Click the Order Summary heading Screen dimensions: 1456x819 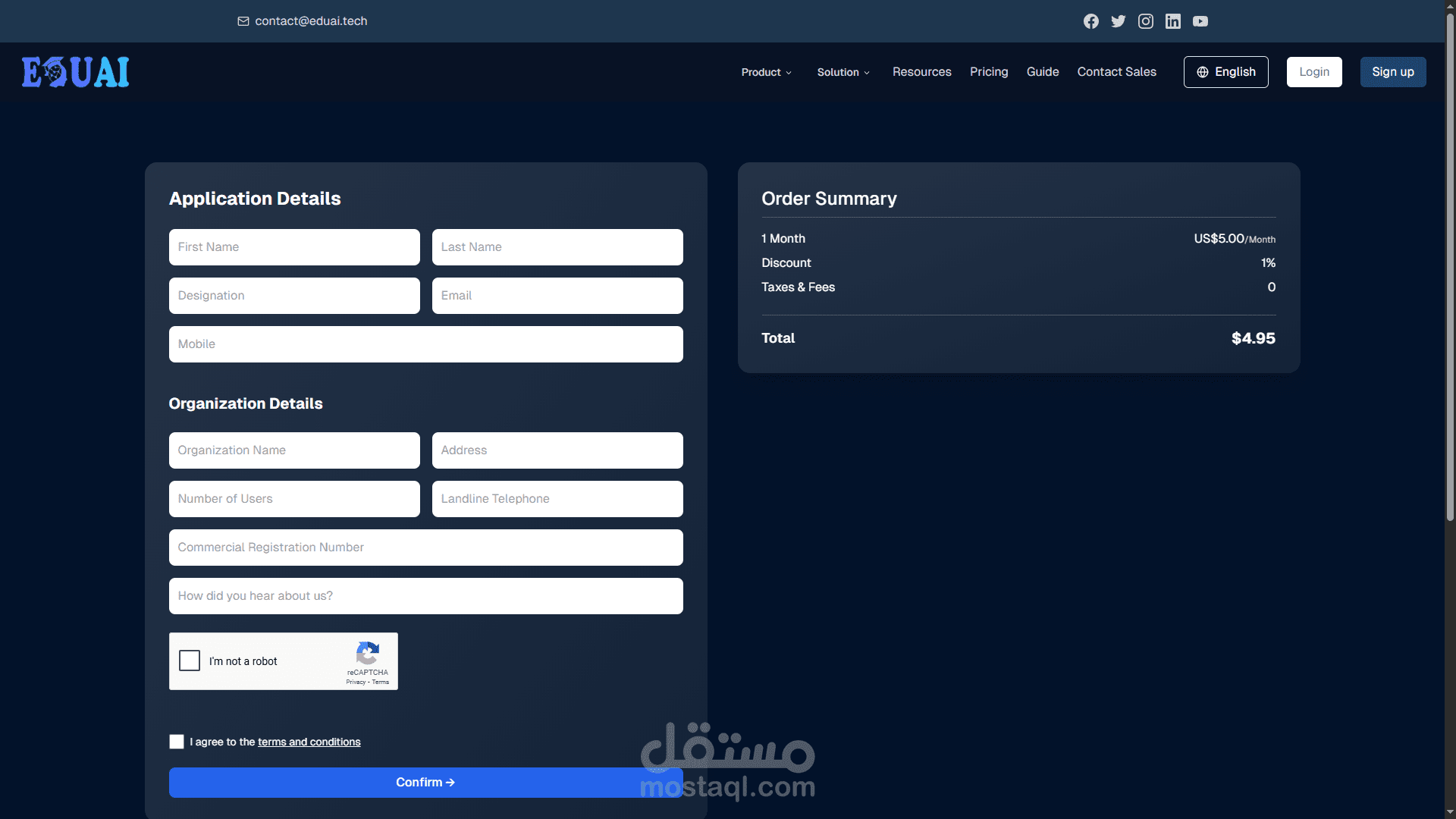[x=829, y=199]
